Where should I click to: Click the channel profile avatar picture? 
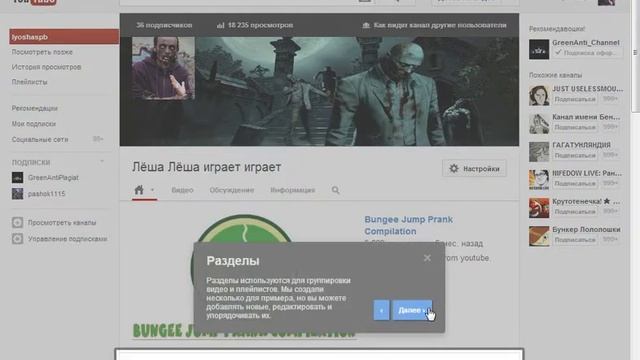(x=163, y=68)
